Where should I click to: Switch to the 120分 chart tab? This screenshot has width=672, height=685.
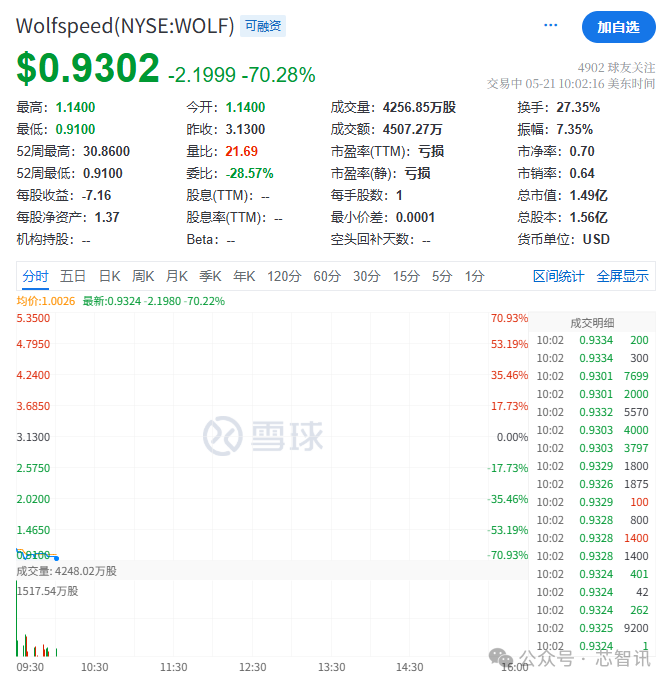[284, 276]
